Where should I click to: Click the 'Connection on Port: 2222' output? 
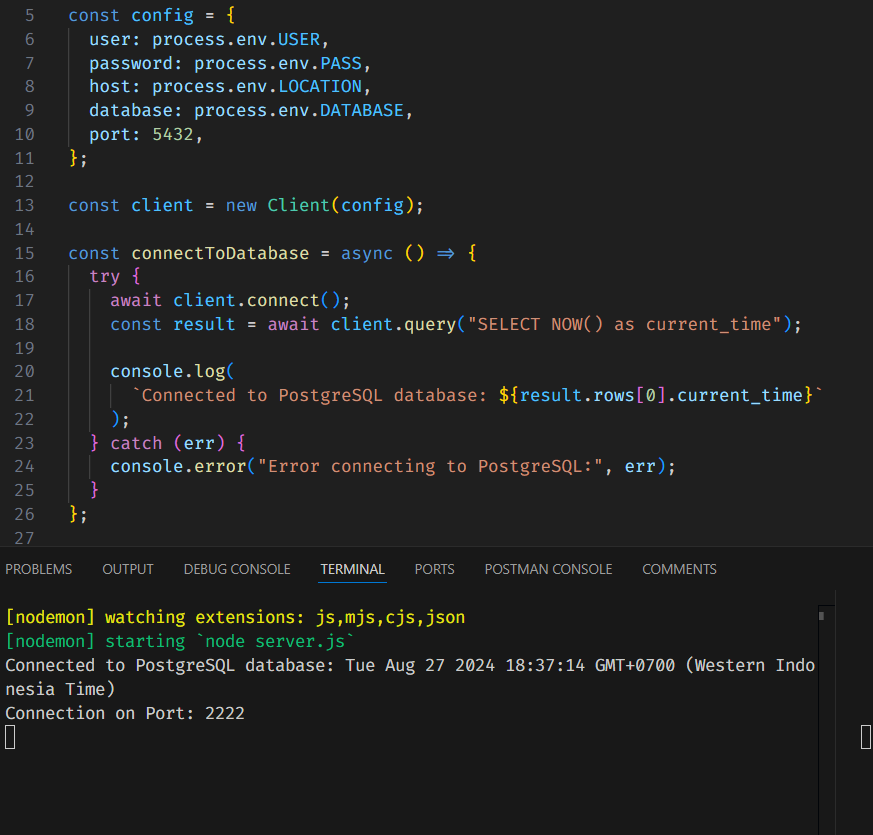125,713
